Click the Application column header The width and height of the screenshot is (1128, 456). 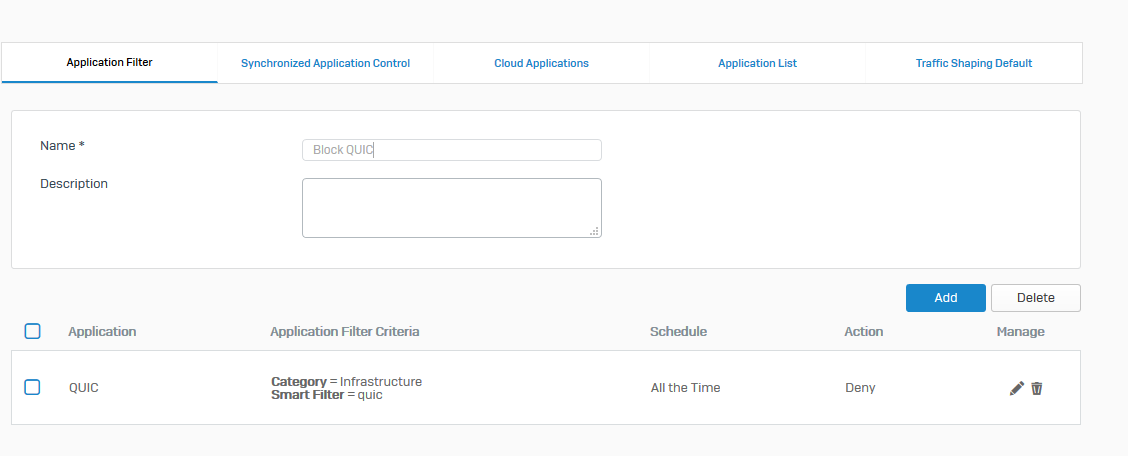[x=102, y=331]
